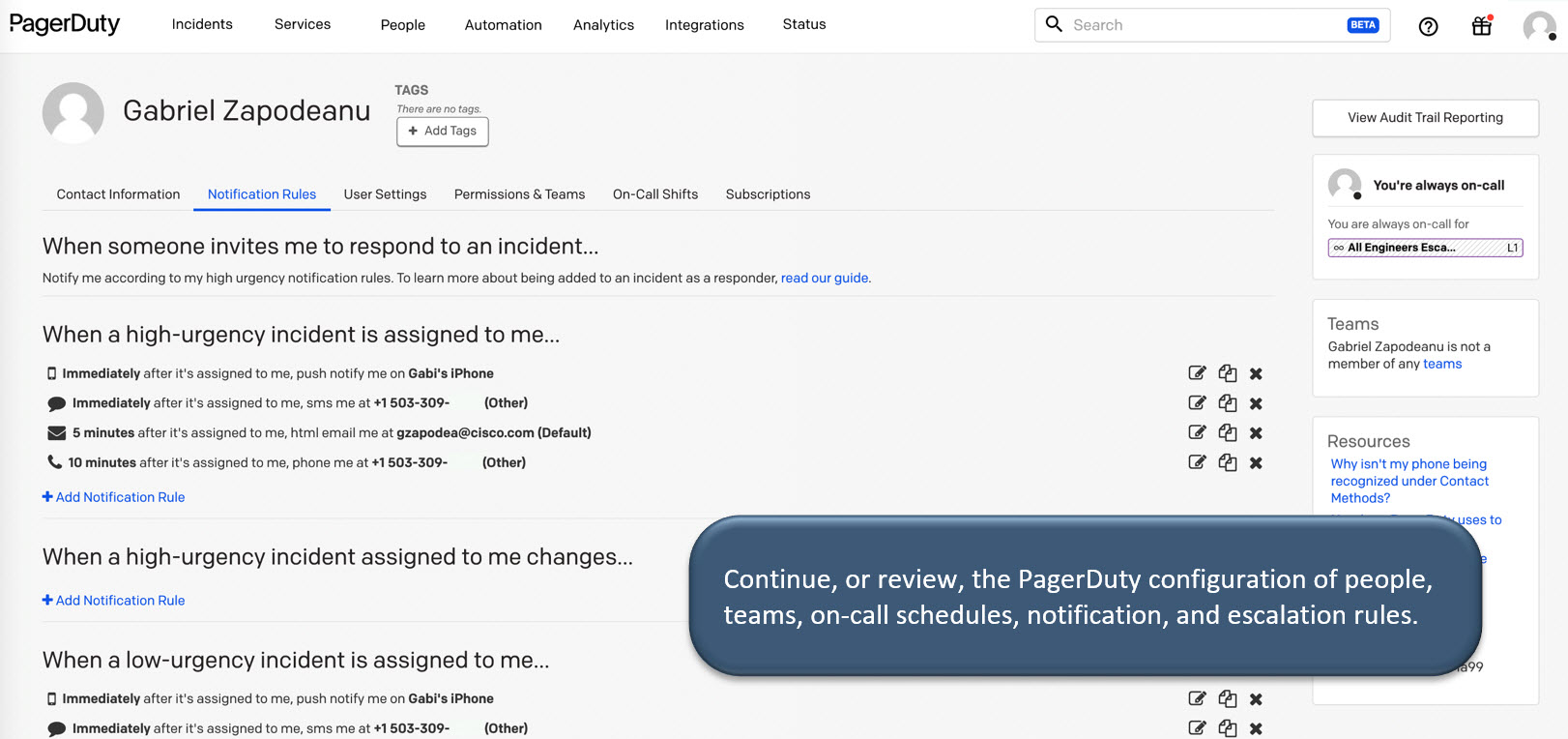1568x739 pixels.
Task: Copy the 5 minutes email rule
Action: tap(1228, 432)
